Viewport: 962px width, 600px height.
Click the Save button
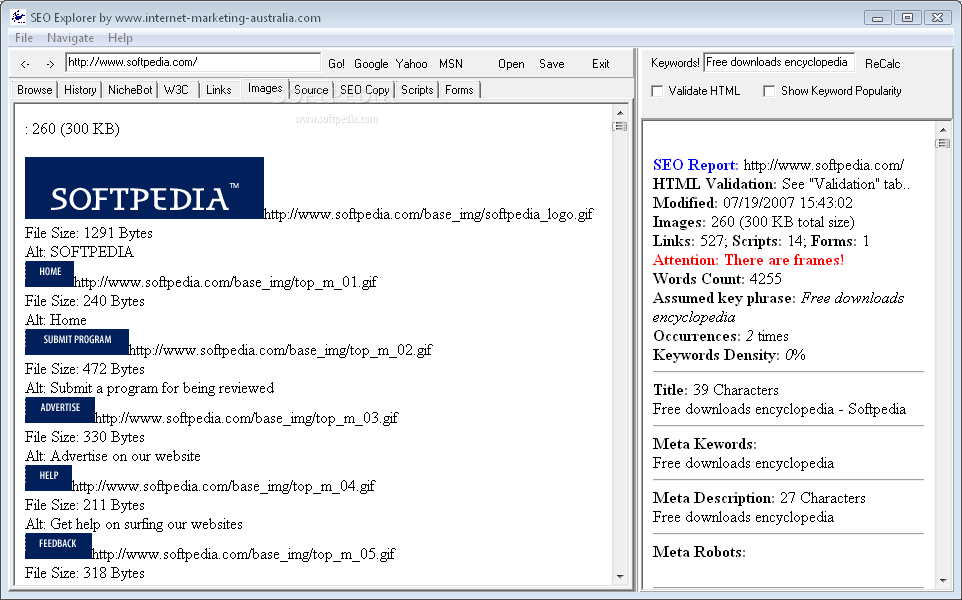pos(552,64)
